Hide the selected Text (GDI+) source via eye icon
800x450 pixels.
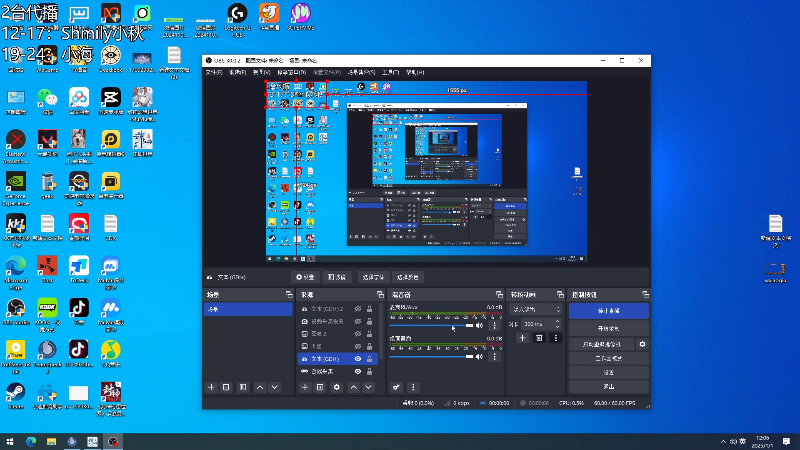[358, 359]
